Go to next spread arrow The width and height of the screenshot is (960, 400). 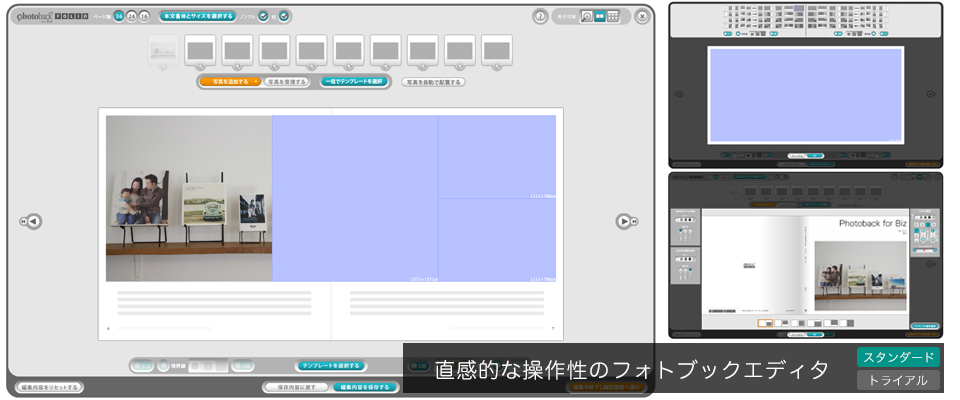[626, 221]
